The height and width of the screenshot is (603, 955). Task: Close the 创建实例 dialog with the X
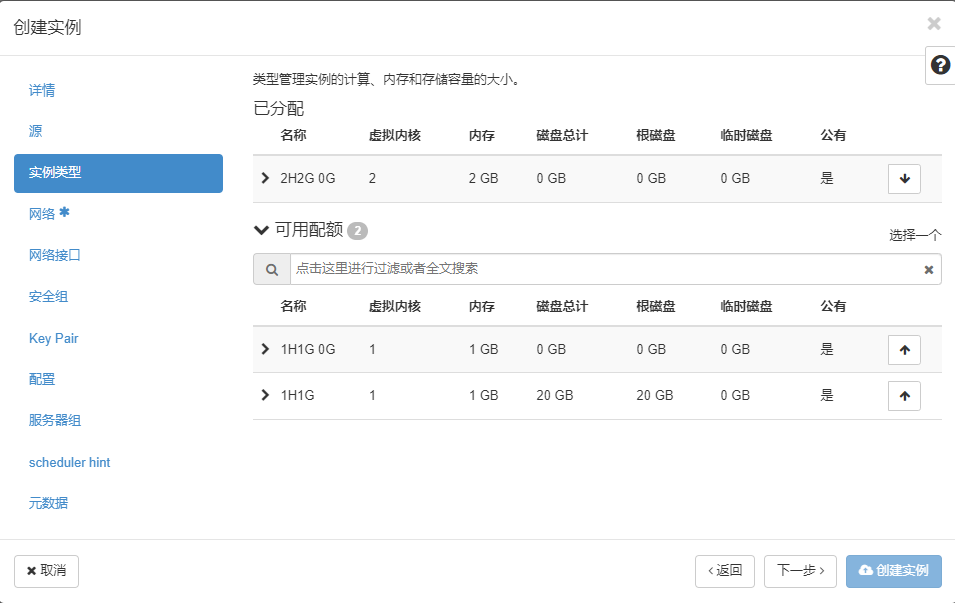(934, 24)
